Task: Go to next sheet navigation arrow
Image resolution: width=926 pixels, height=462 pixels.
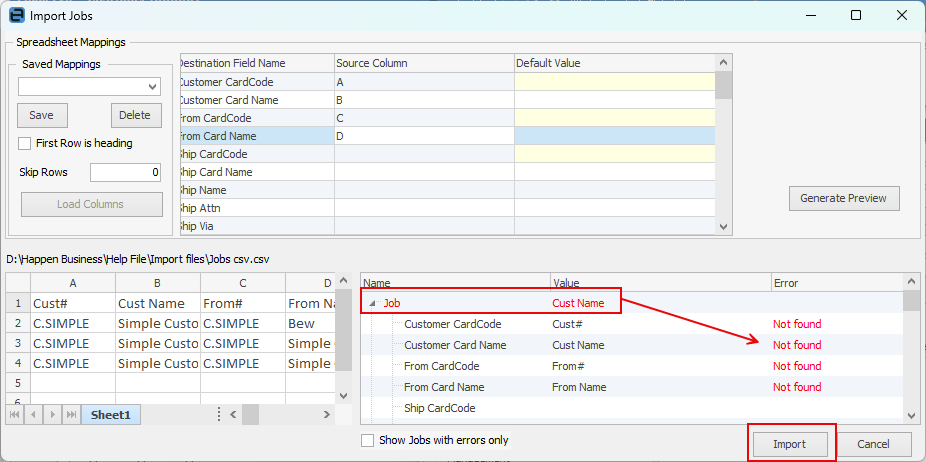Action: pyautogui.click(x=53, y=415)
